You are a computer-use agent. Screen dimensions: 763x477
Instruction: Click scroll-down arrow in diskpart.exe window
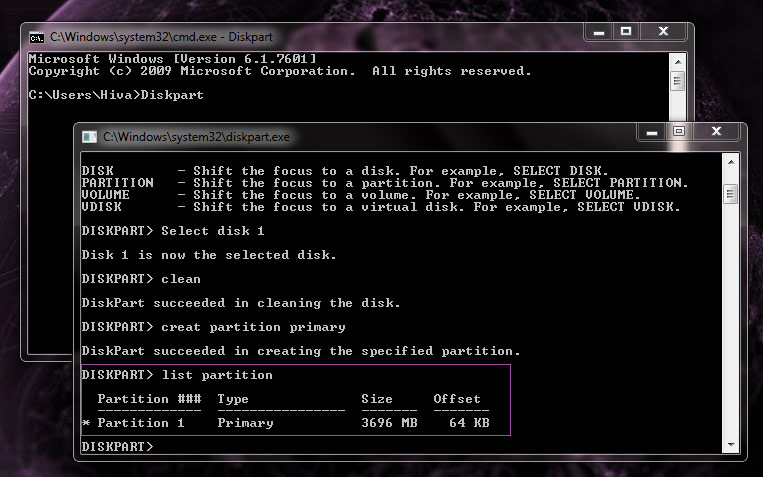tap(731, 443)
